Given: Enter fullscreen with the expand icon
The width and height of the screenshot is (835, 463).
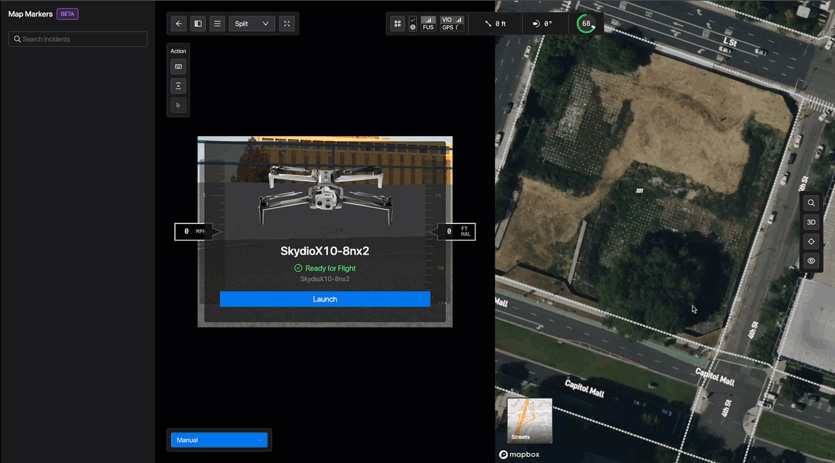Looking at the screenshot, I should click(x=287, y=23).
